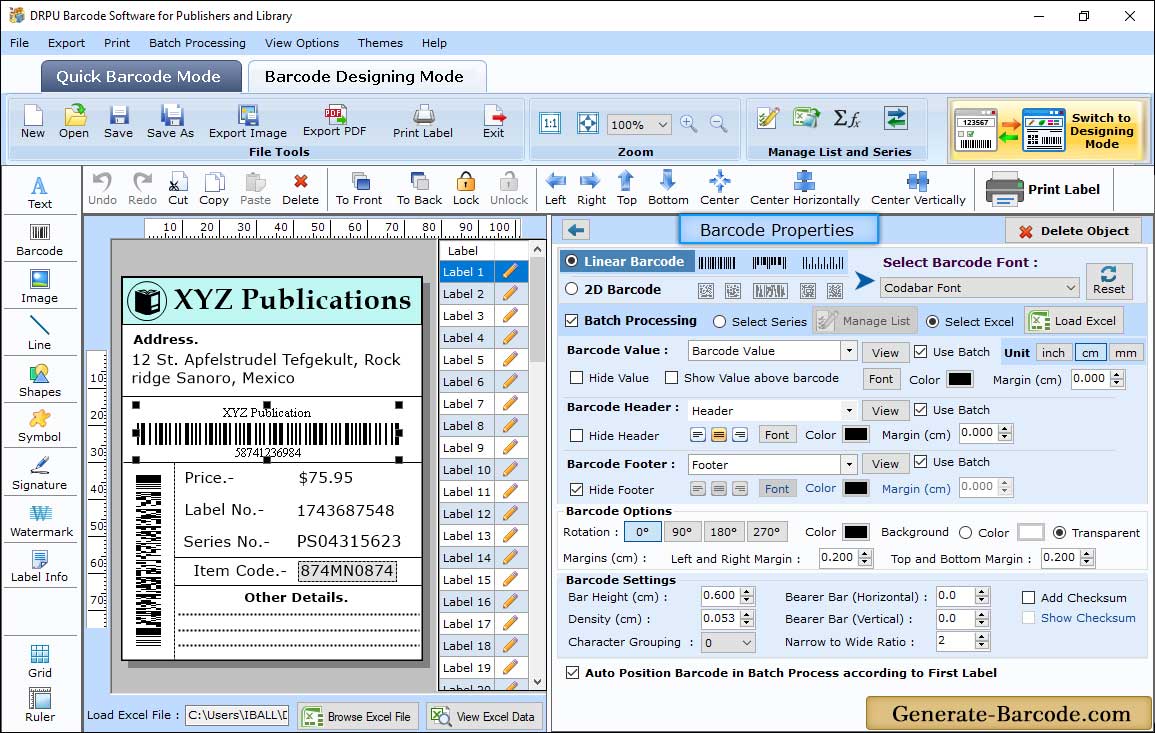Click the Delete Object button

[1073, 231]
